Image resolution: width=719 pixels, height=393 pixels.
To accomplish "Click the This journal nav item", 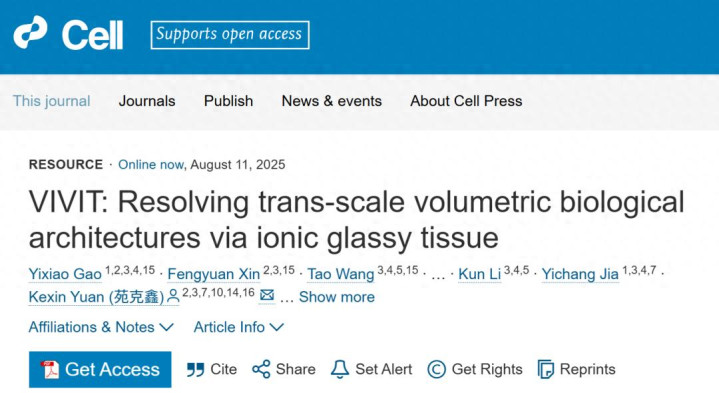I will pos(51,101).
